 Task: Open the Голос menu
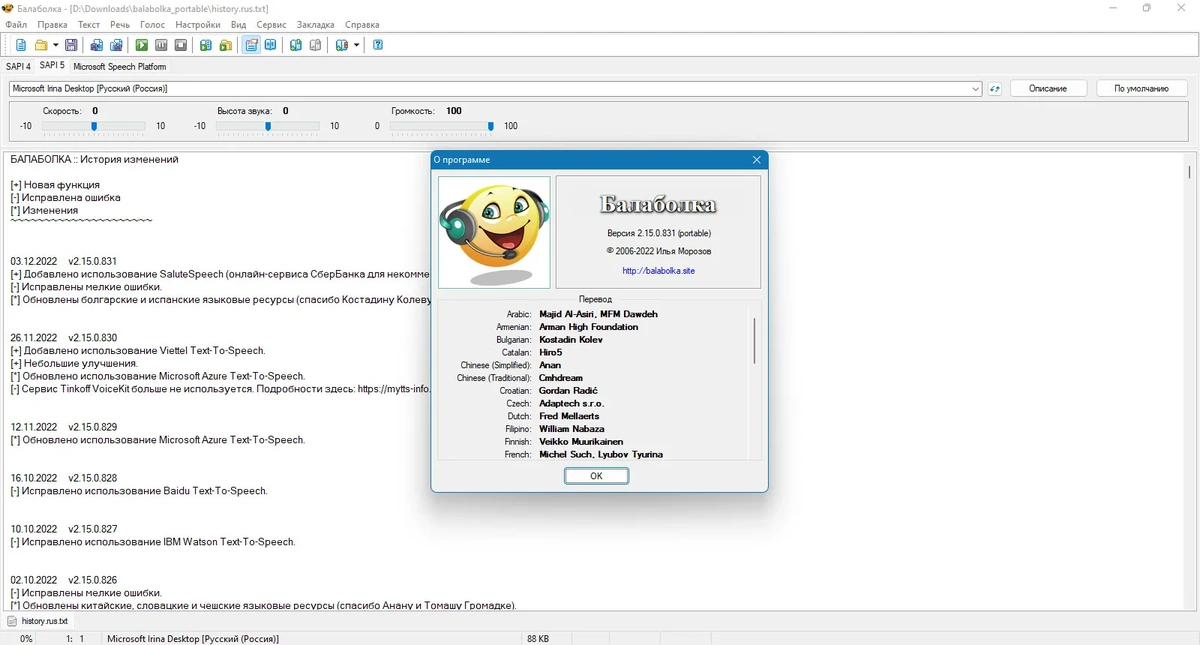[152, 24]
